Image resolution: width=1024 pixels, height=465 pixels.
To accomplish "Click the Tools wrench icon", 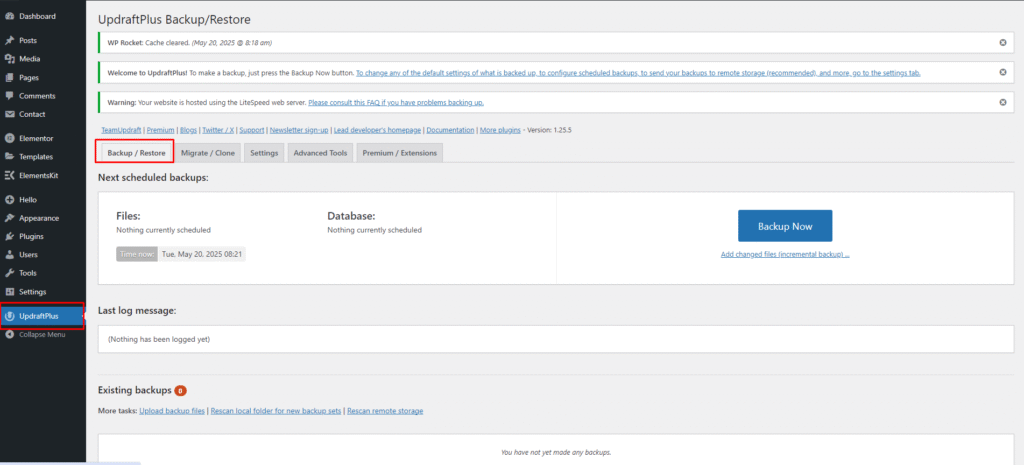I will [9, 273].
